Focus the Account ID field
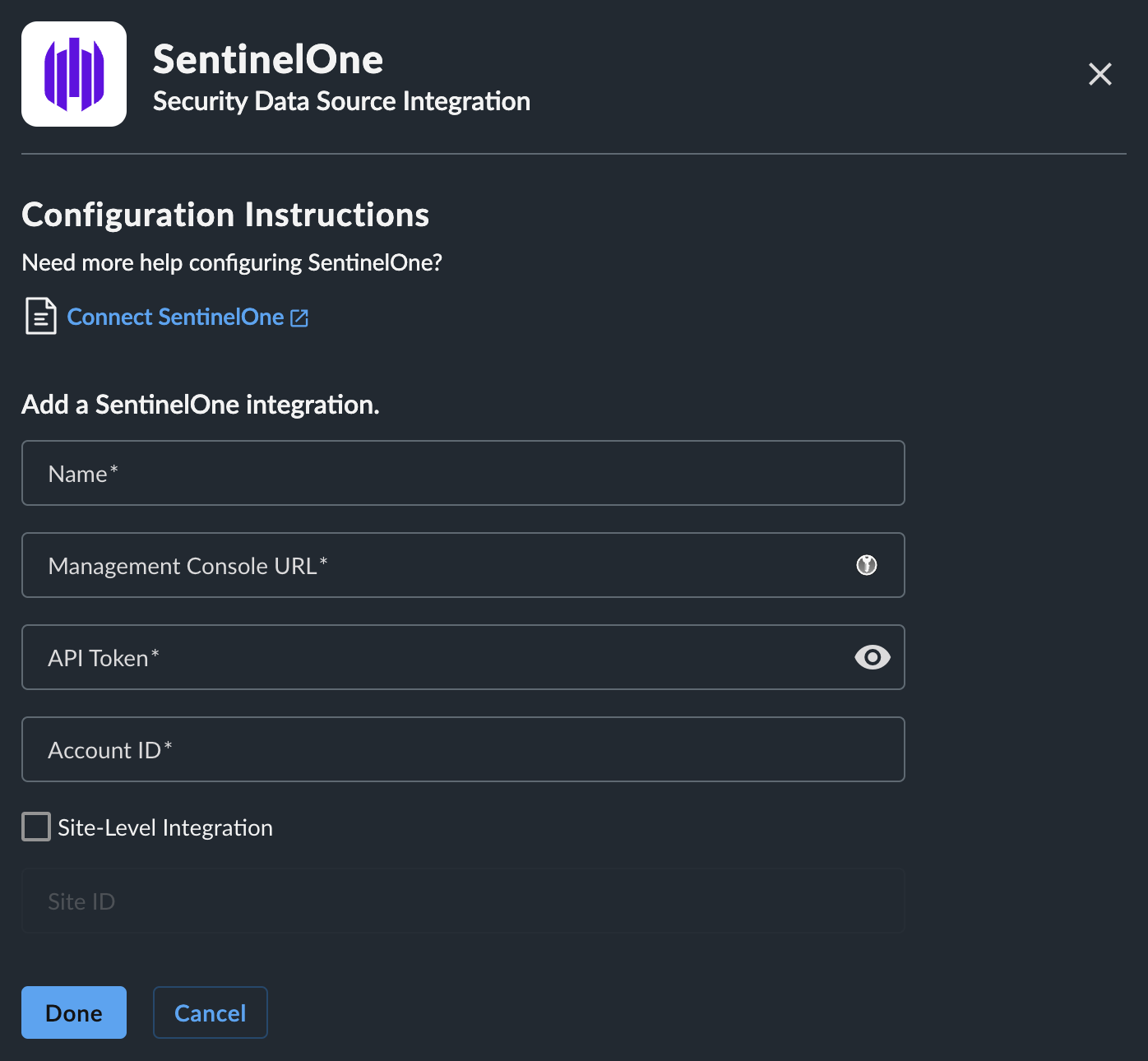1148x1061 pixels. coord(463,749)
